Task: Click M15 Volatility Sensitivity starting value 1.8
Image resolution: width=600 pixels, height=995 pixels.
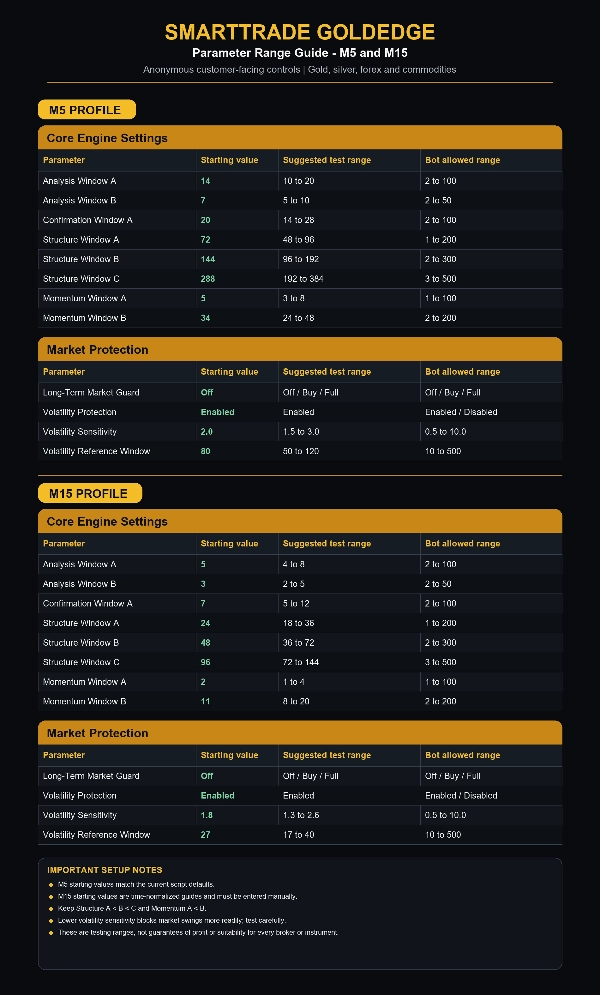Action: point(207,815)
